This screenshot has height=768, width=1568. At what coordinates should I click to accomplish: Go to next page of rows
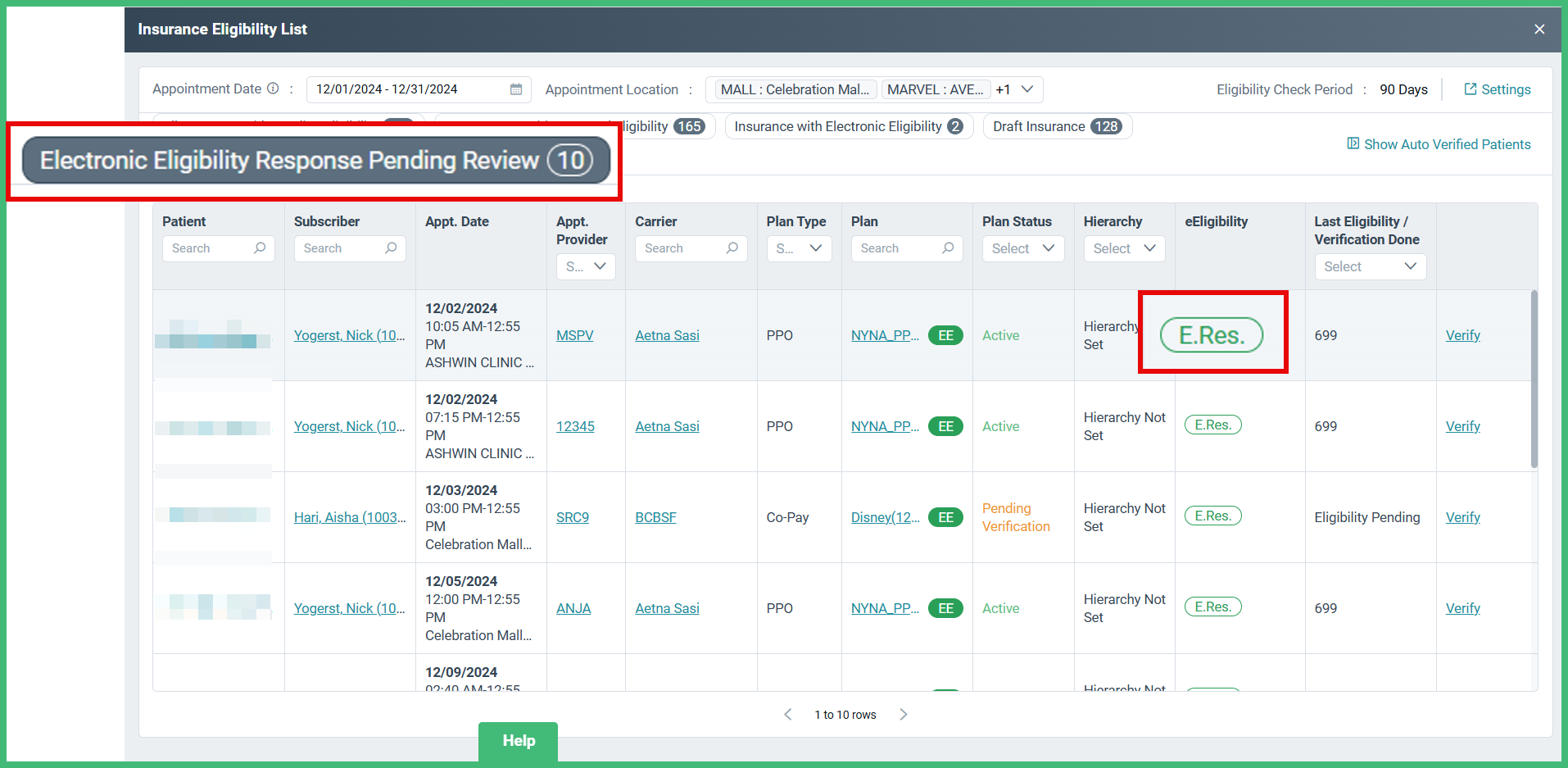tap(903, 715)
